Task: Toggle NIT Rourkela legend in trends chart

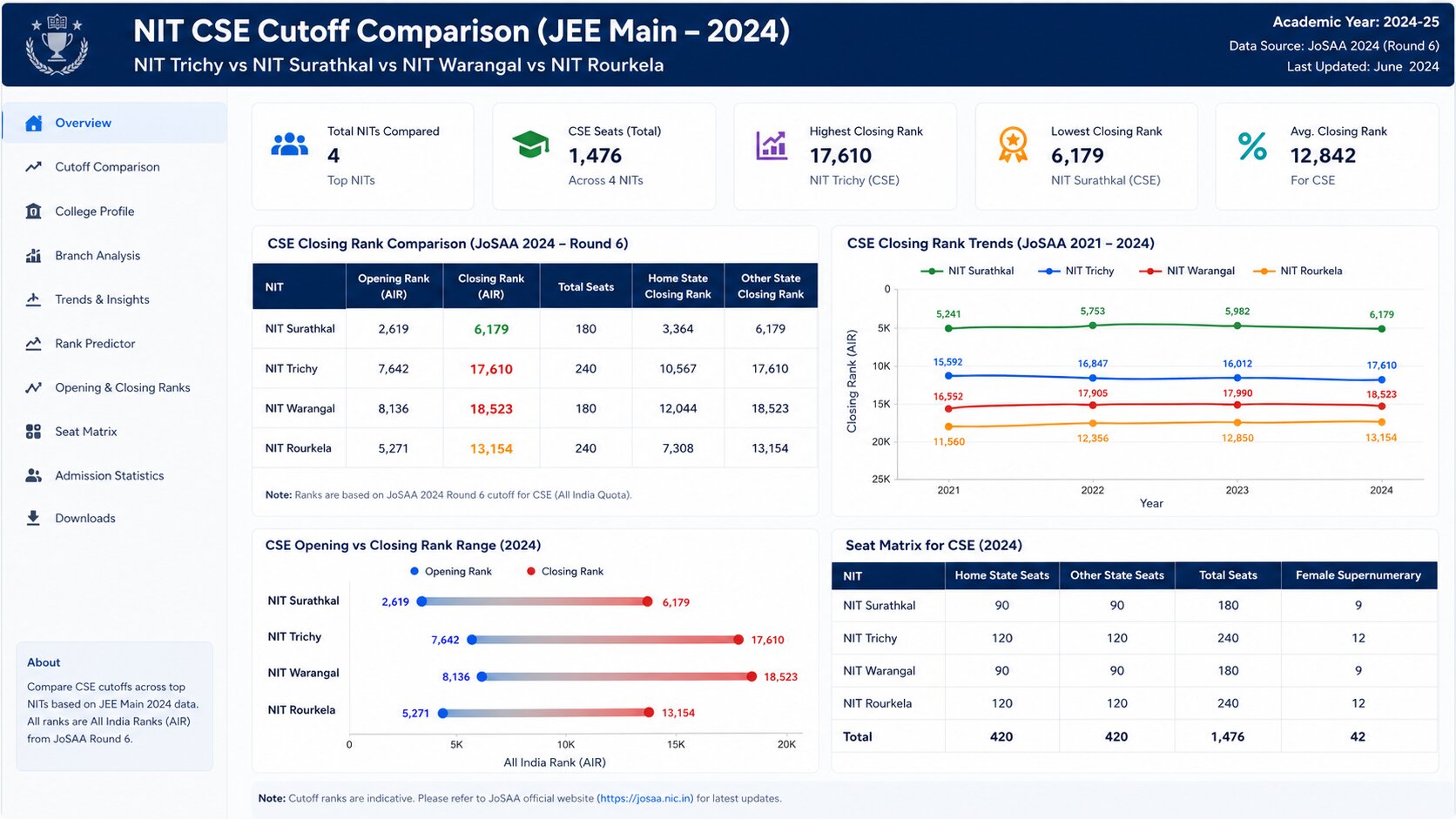Action: pyautogui.click(x=1298, y=271)
